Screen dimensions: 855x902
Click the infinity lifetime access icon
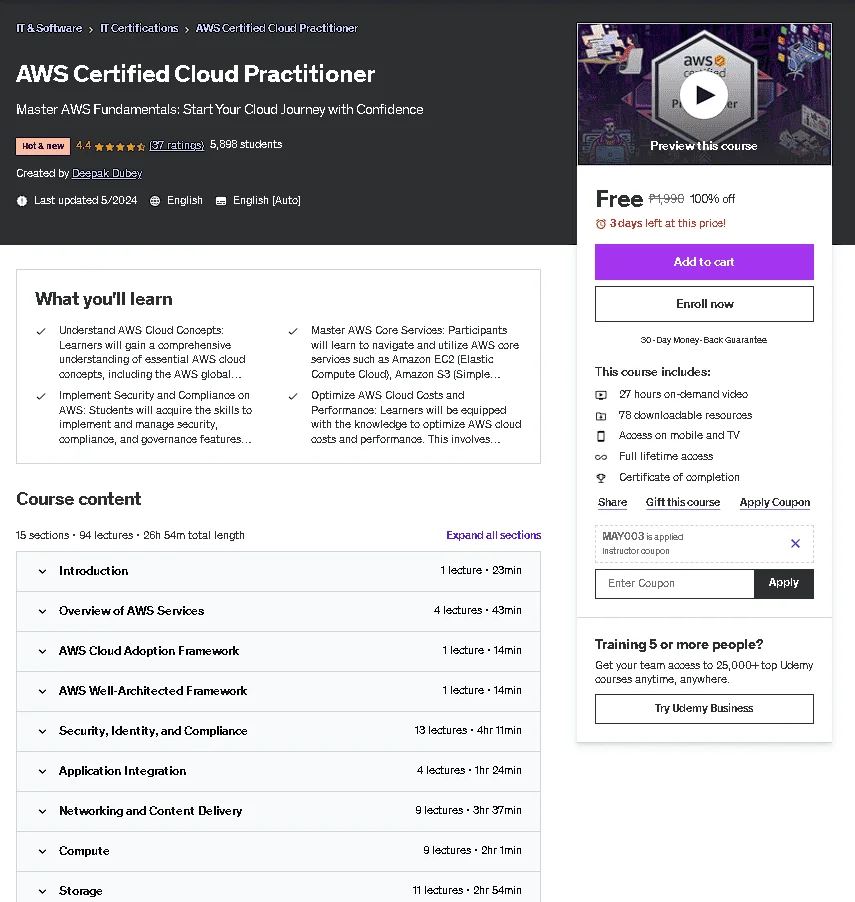(x=601, y=457)
